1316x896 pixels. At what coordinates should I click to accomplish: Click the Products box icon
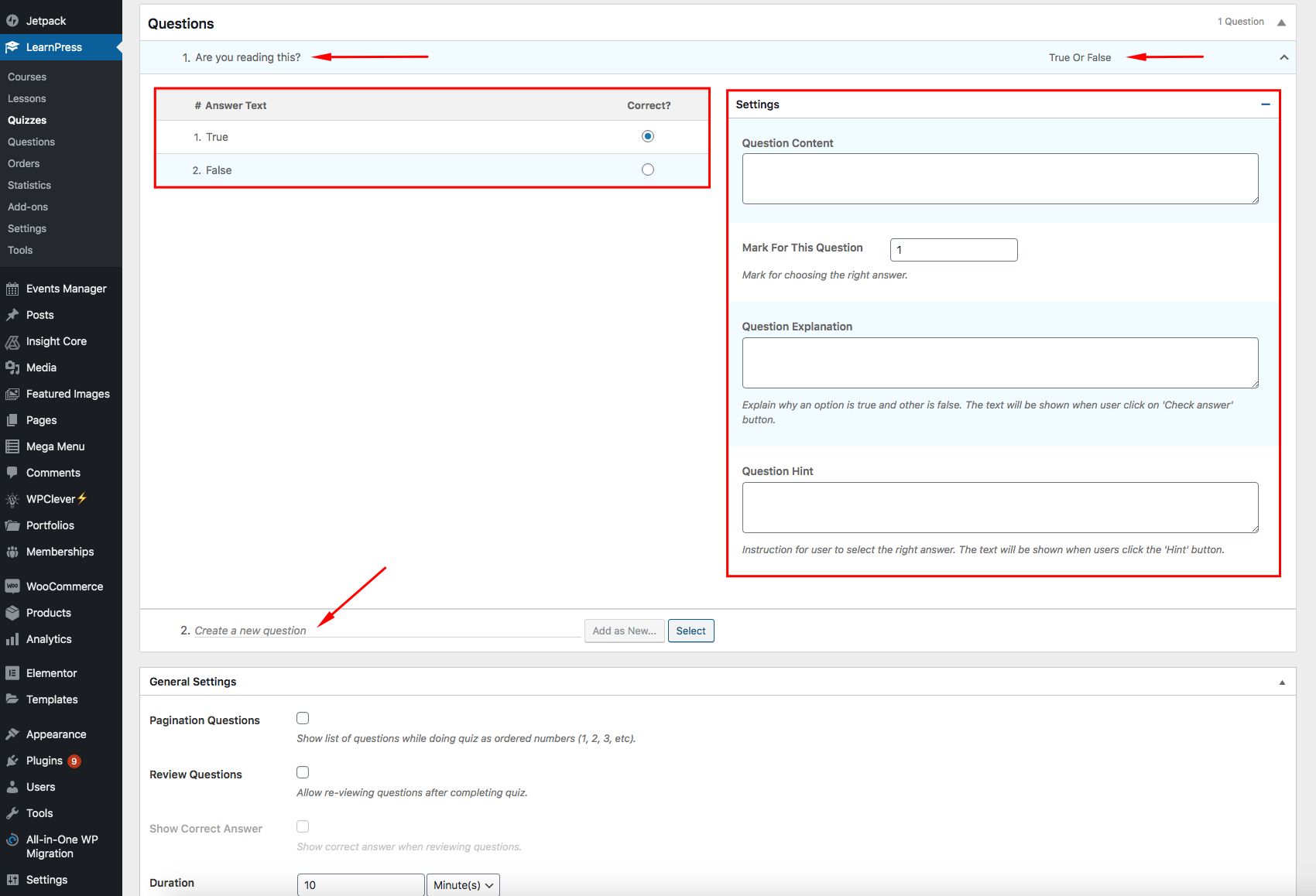click(x=12, y=613)
